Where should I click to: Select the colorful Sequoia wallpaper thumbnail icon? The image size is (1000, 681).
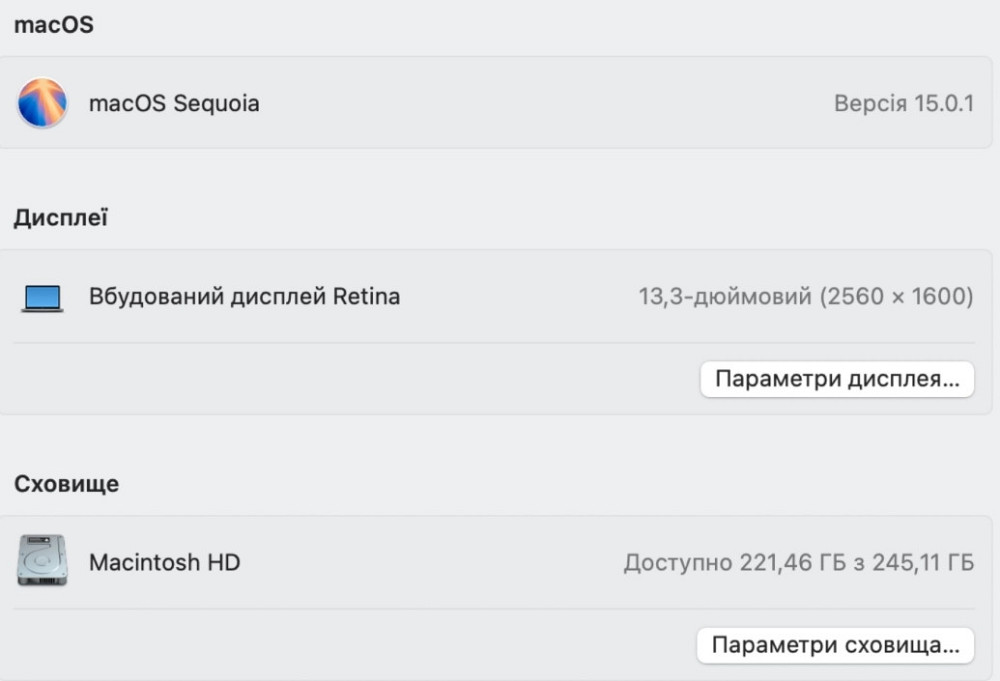(41, 103)
